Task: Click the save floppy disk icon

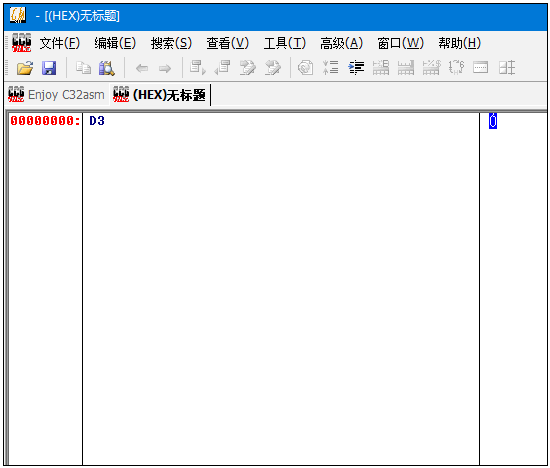Action: tap(49, 68)
